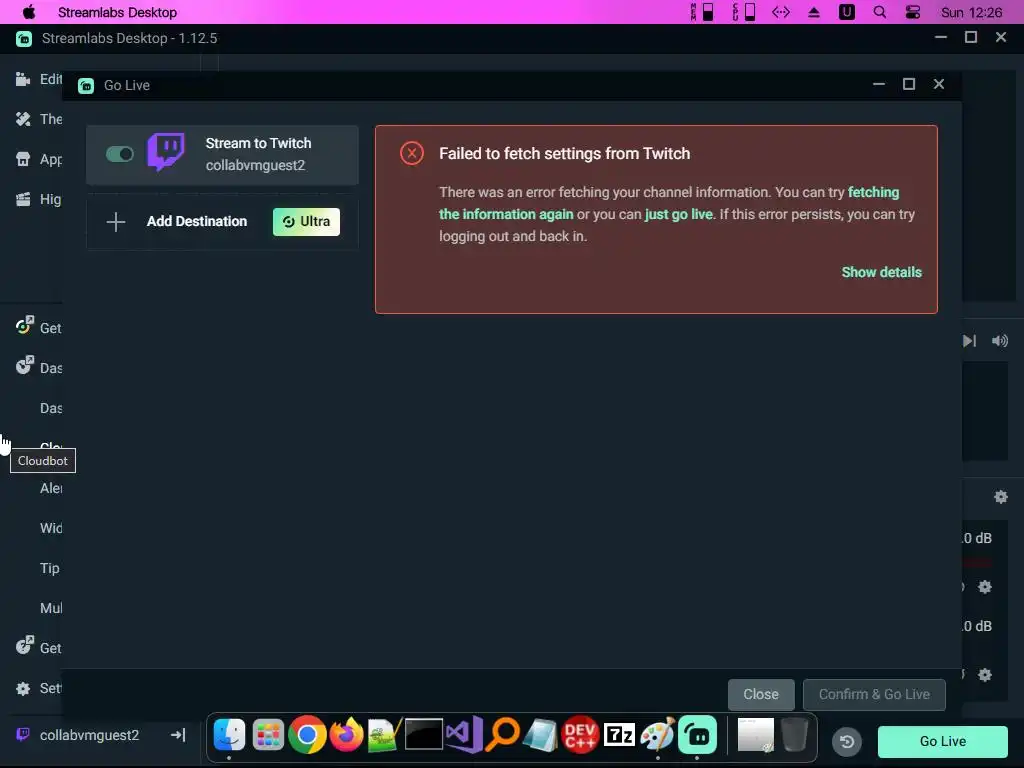1024x768 pixels.
Task: Click the Twitch account icon next to collabvmguest2
Action: [23, 735]
